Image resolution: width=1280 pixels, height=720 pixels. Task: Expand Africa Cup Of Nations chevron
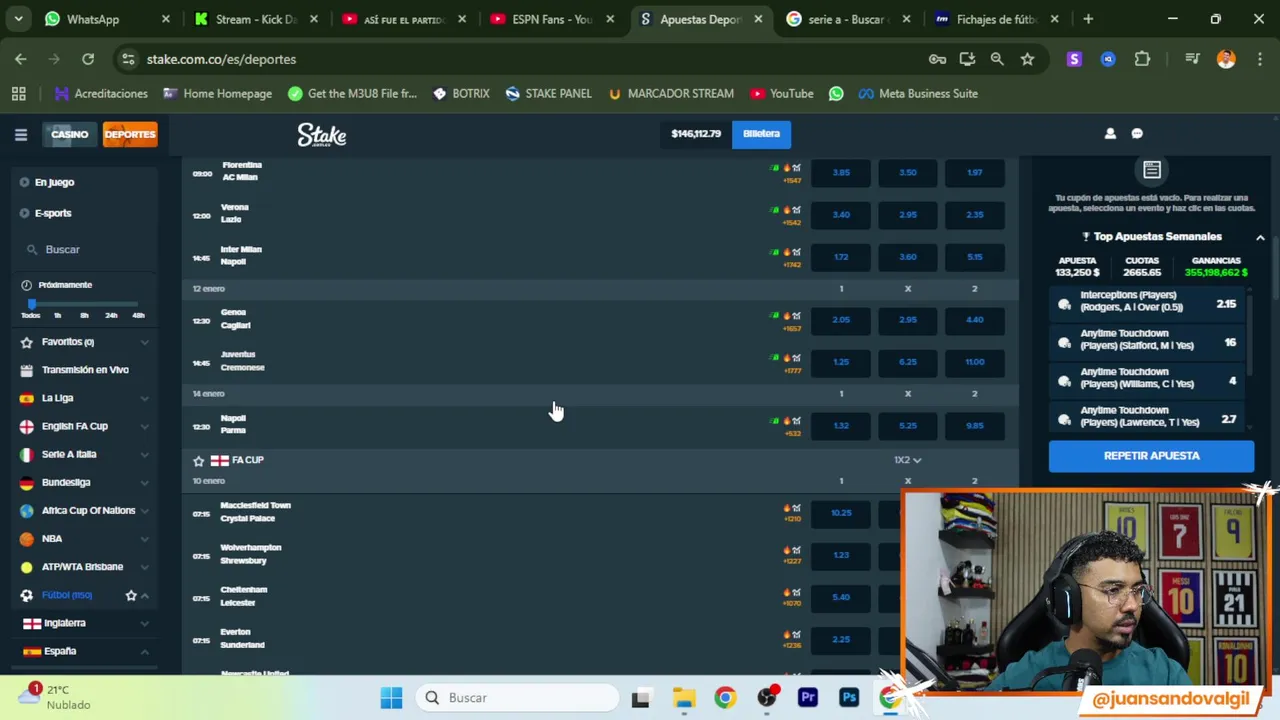point(145,510)
